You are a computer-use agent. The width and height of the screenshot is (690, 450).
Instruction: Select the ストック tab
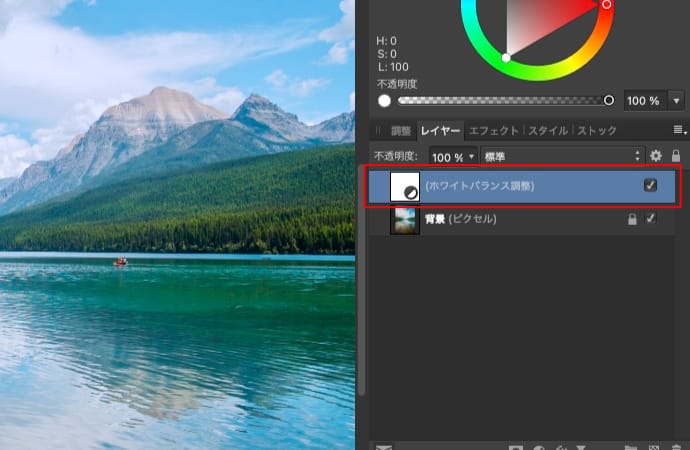pyautogui.click(x=597, y=131)
